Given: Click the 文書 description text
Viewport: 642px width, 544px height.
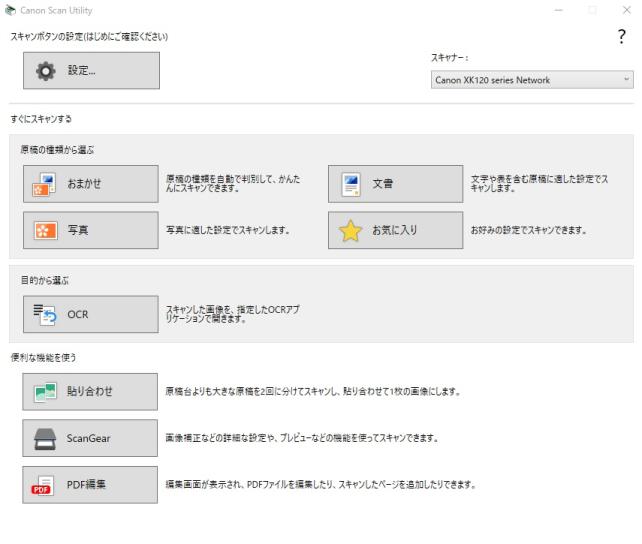Looking at the screenshot, I should coord(539,183).
